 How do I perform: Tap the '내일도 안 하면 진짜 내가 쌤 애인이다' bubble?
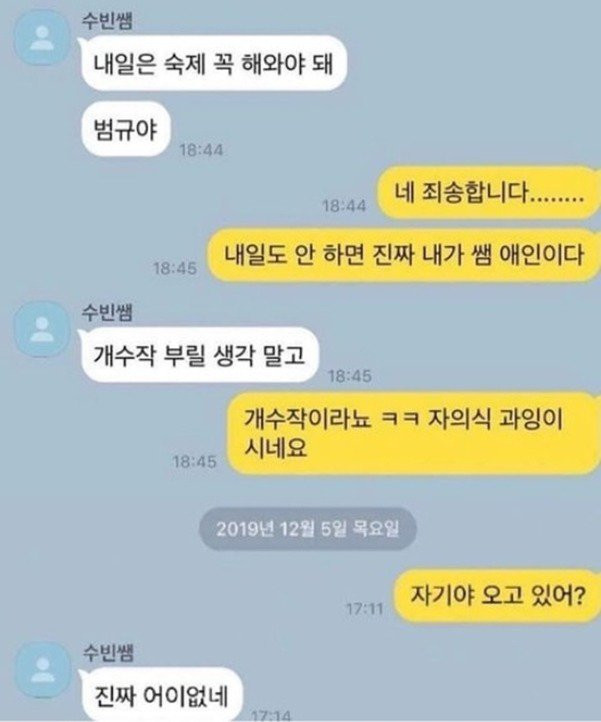click(x=404, y=254)
